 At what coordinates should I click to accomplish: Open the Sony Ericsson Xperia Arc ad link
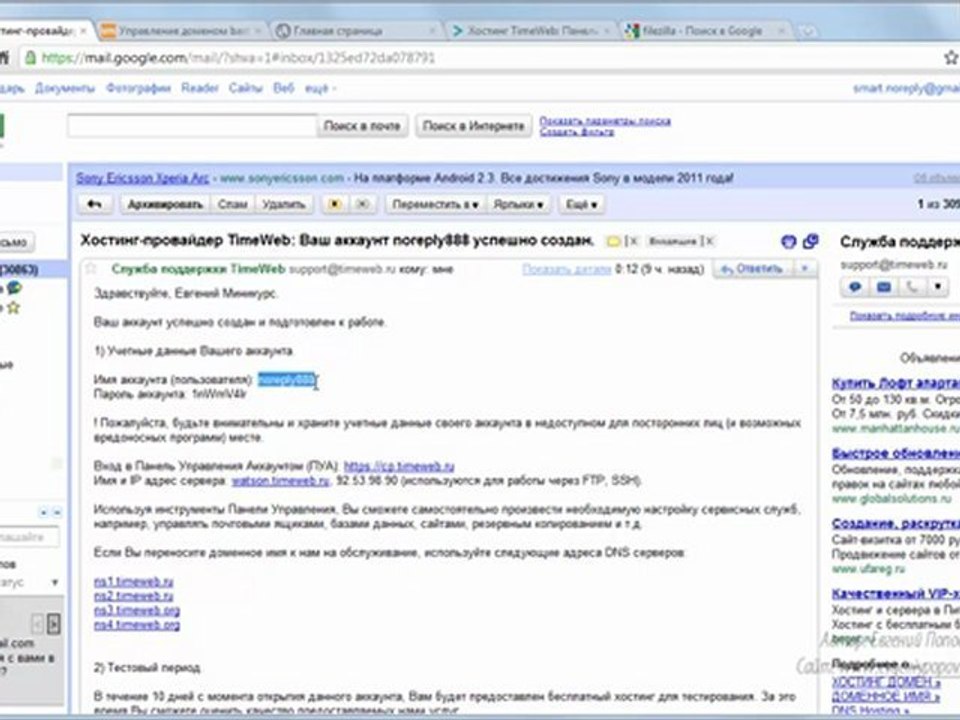[143, 178]
